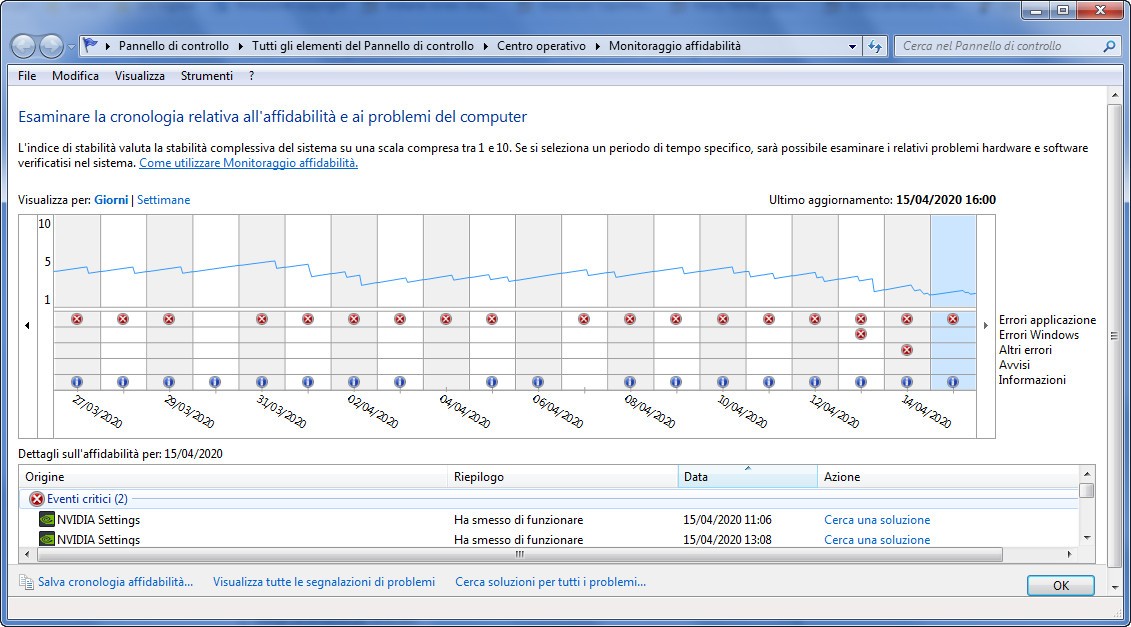Viewport: 1131px width, 627px height.
Task: Open the address bar history dropdown
Action: (x=852, y=46)
